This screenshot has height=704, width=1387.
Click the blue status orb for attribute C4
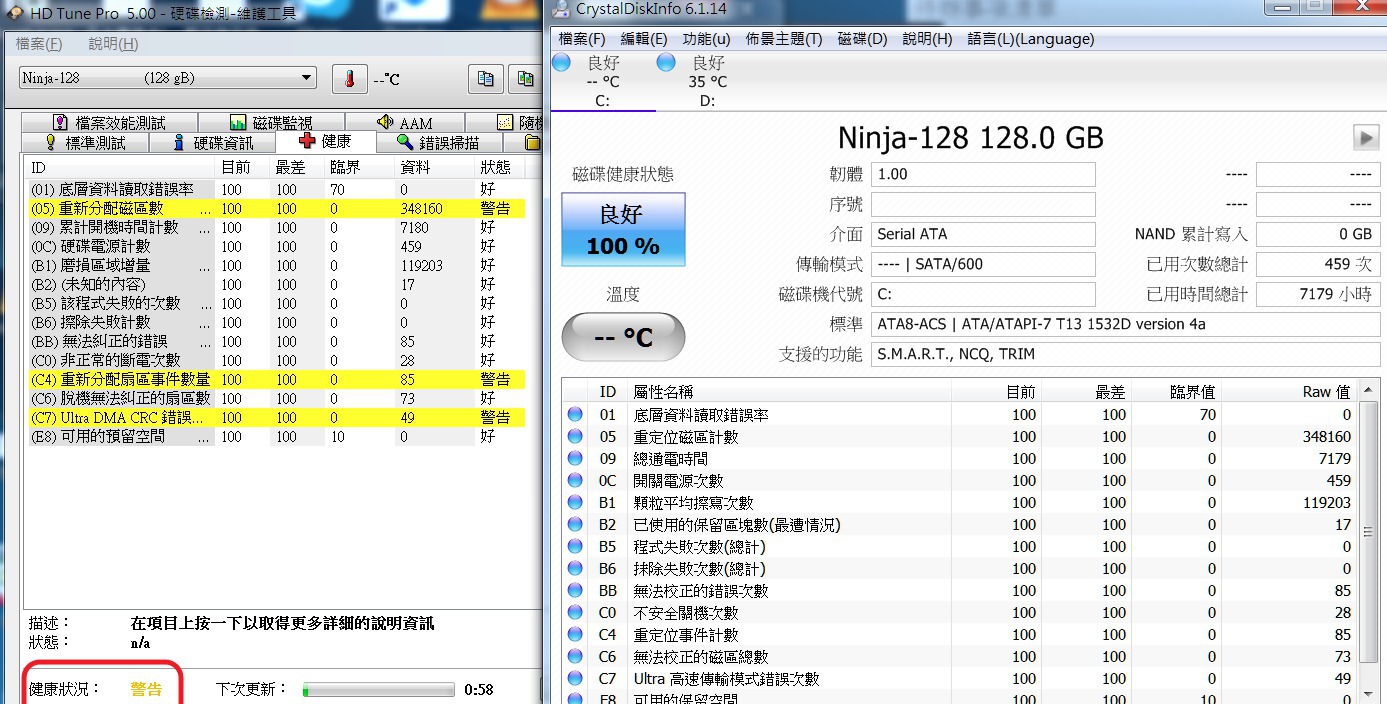[x=575, y=634]
